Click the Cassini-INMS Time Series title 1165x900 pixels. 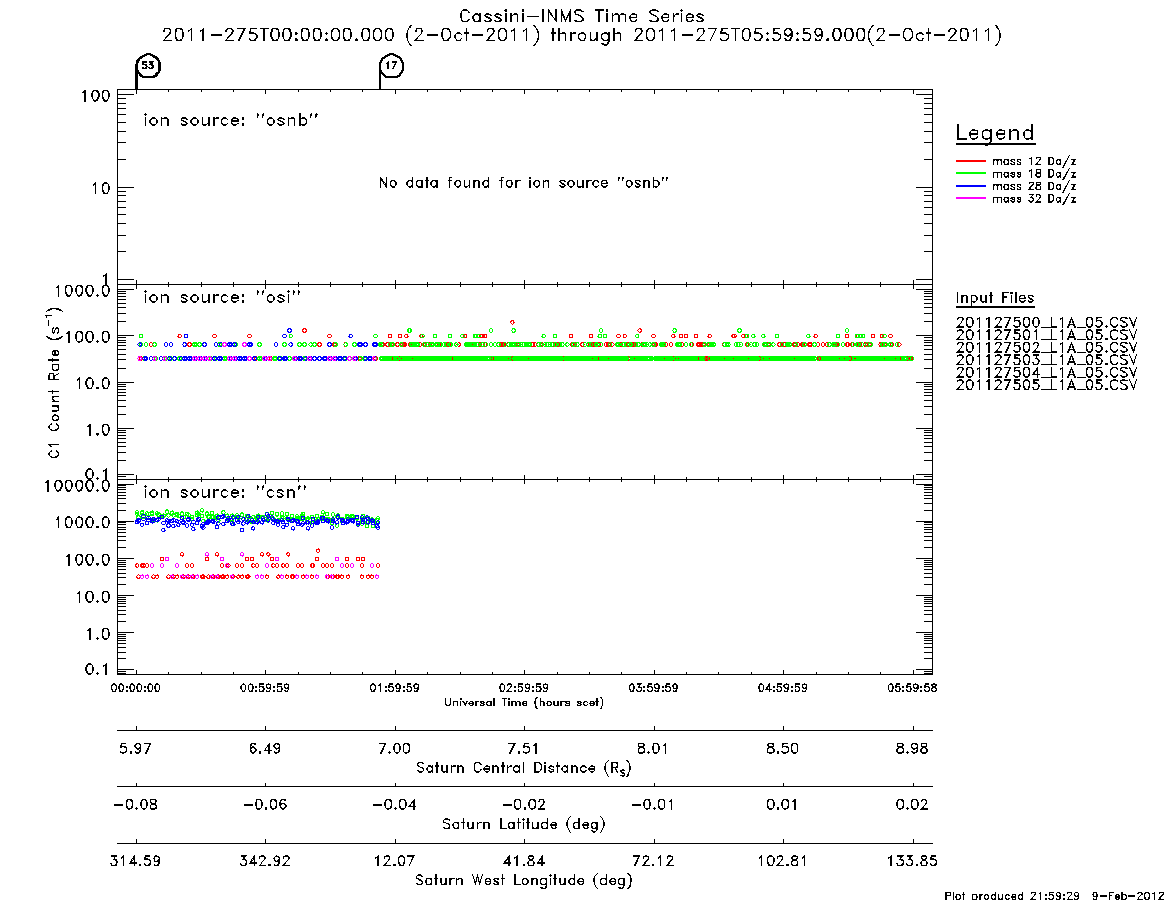582,16
